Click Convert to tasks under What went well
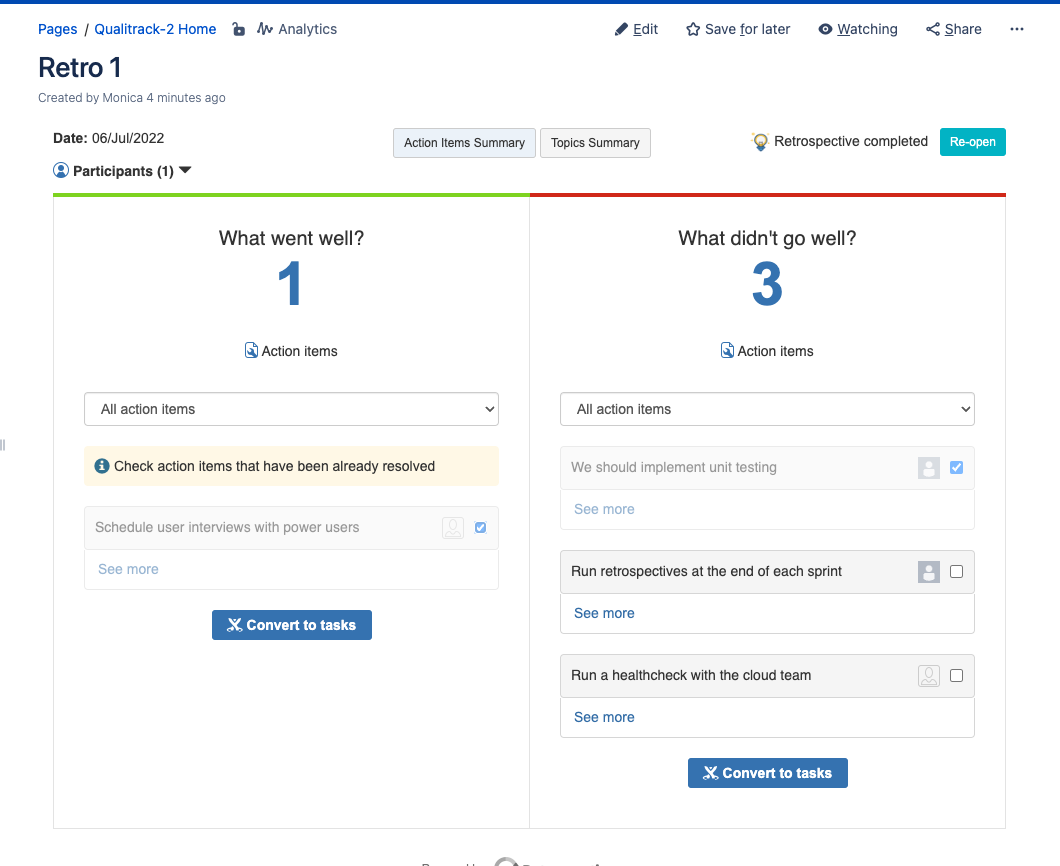 (291, 625)
